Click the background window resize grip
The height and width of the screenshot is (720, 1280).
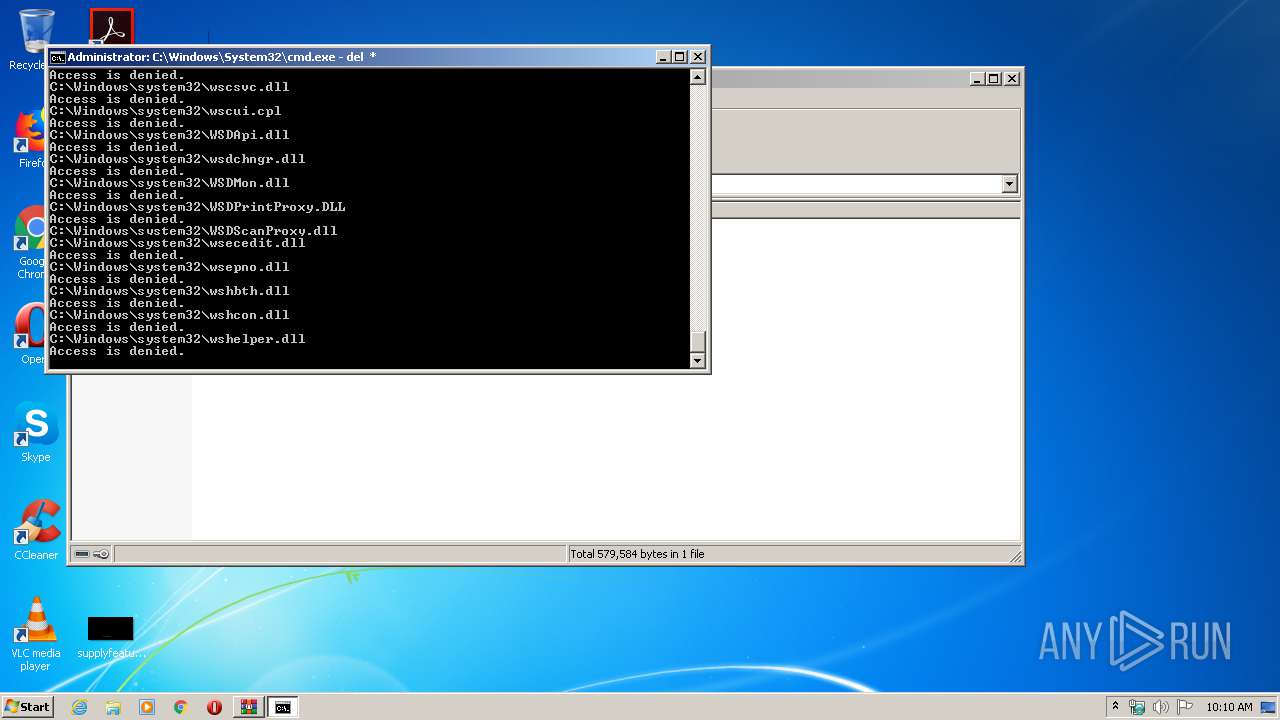(x=1015, y=556)
